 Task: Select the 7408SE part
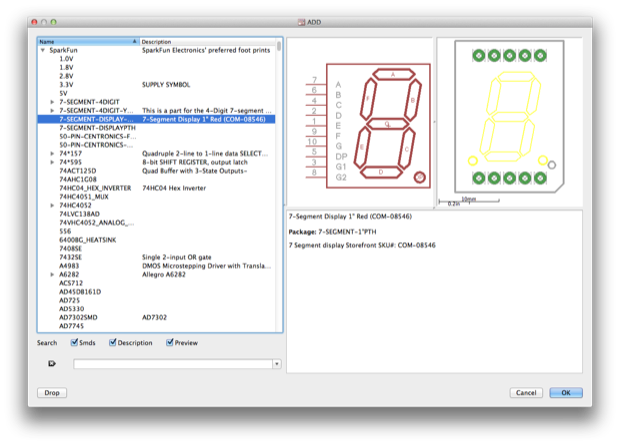[70, 248]
